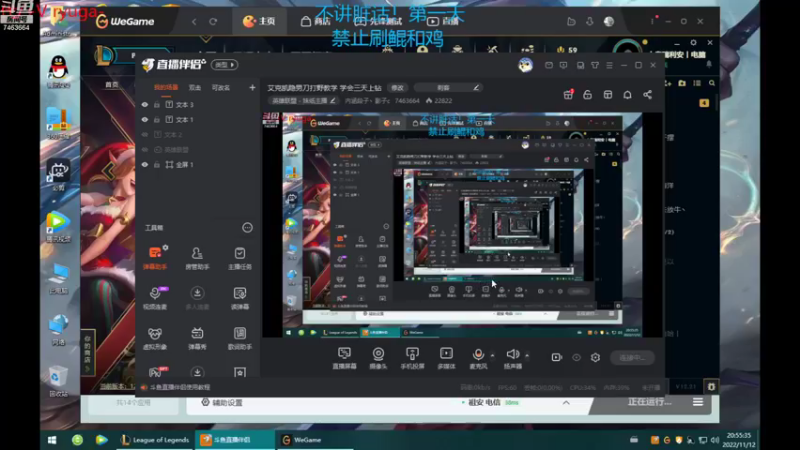Image resolution: width=800 pixels, height=450 pixels.
Task: Click the layout icon beside the bell
Action: [608, 95]
